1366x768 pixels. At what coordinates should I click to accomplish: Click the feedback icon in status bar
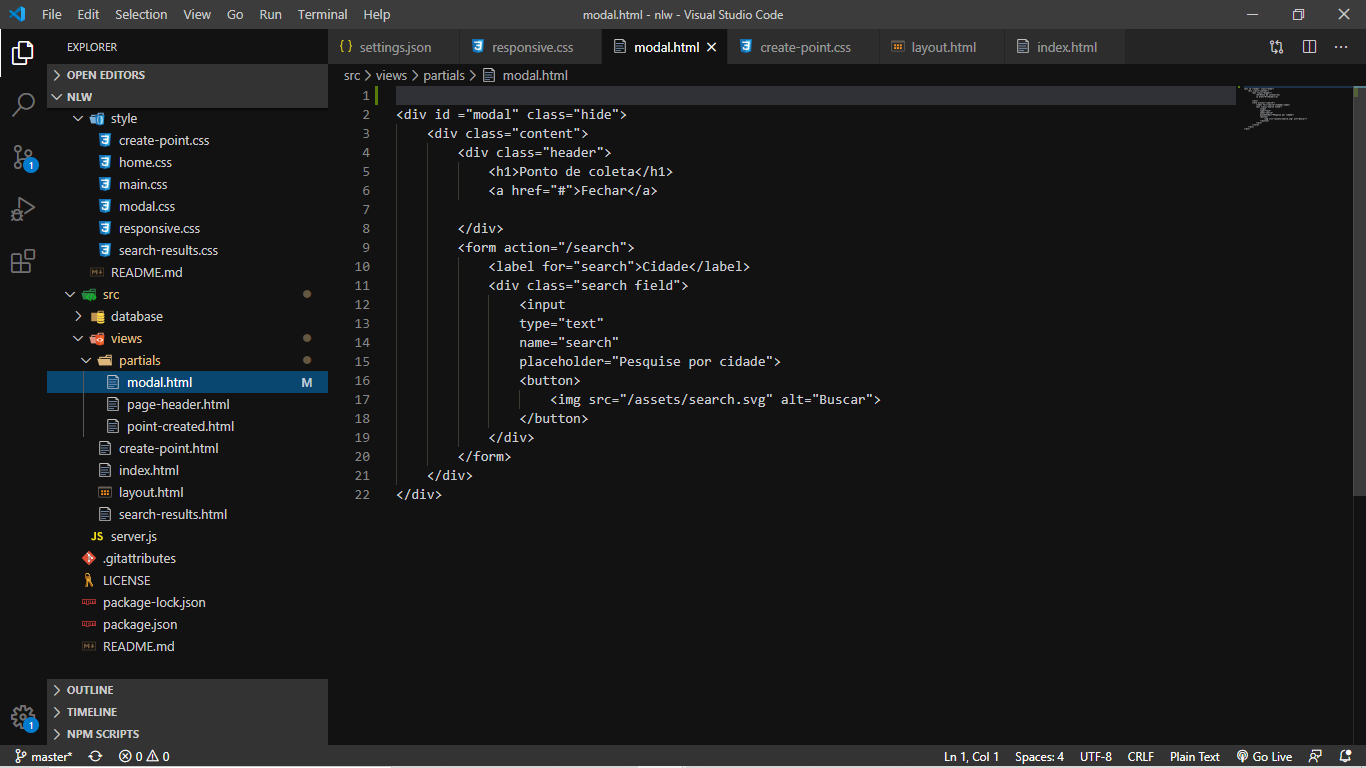pos(1316,757)
